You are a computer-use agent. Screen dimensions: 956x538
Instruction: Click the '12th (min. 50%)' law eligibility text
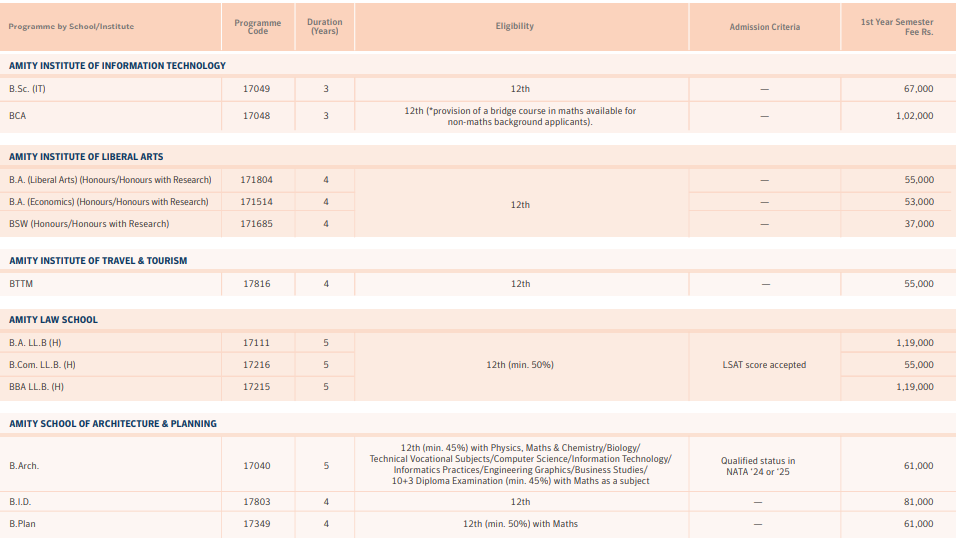pyautogui.click(x=520, y=365)
